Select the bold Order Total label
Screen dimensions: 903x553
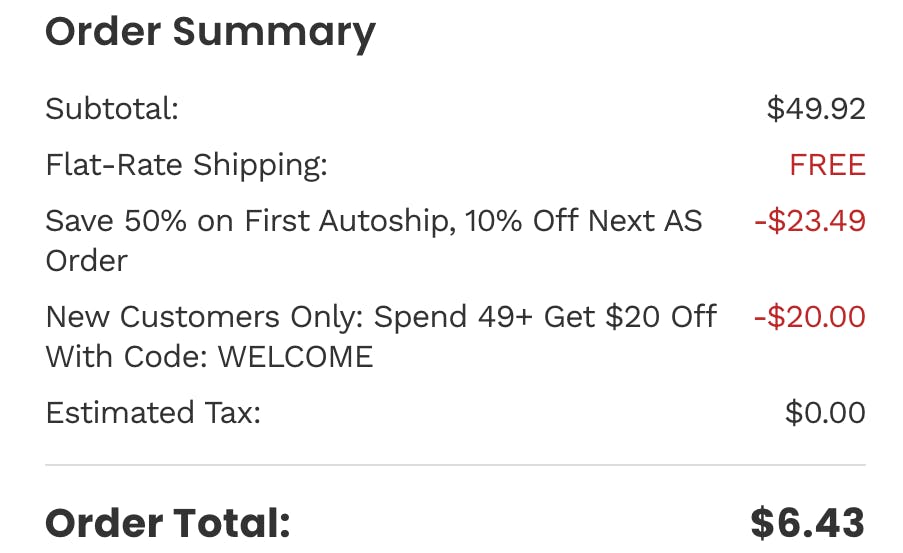168,523
